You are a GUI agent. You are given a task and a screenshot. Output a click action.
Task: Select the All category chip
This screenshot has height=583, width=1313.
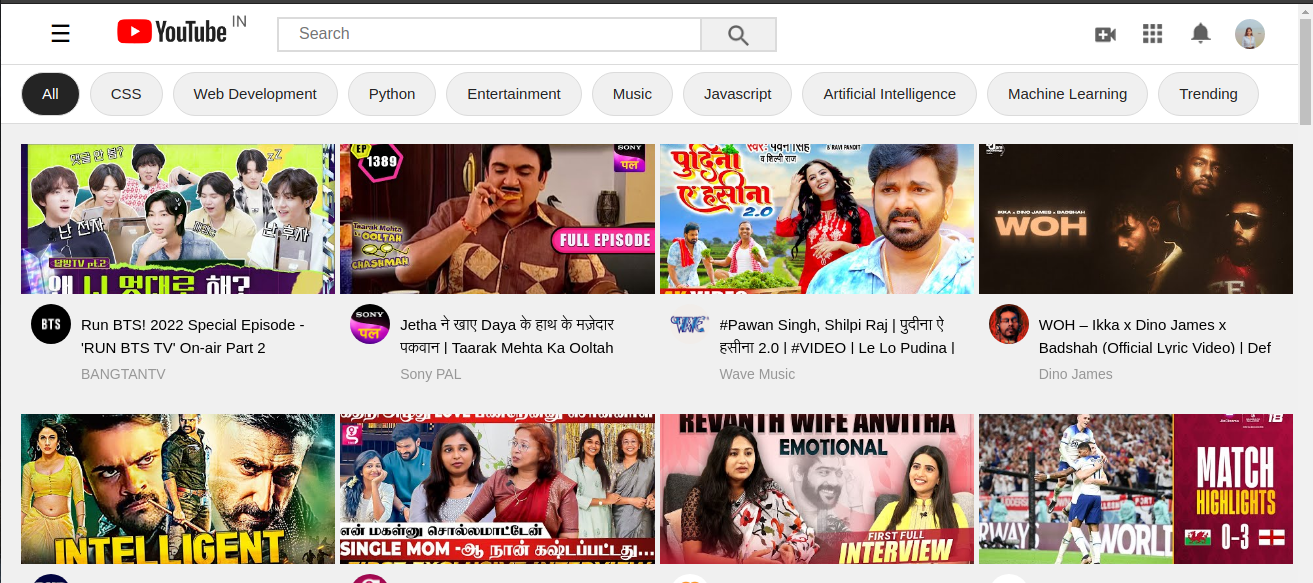(50, 93)
